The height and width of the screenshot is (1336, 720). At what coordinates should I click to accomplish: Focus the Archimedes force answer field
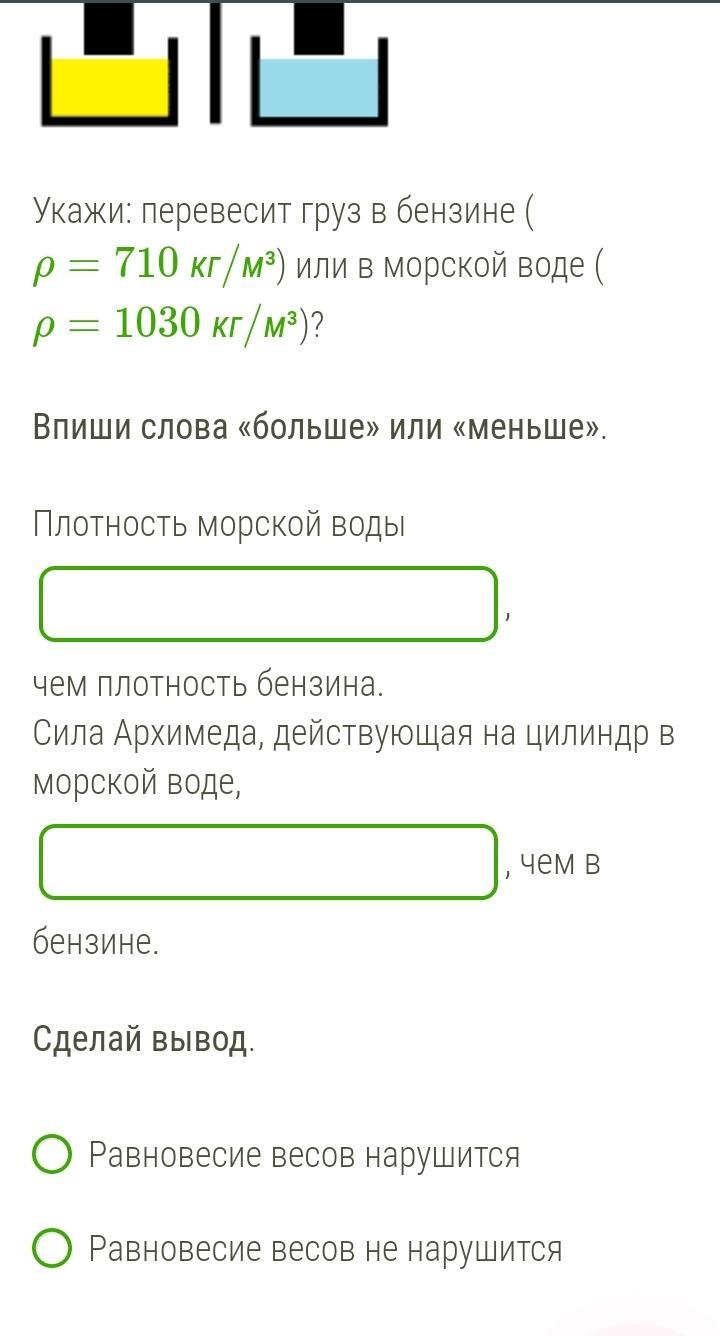[x=268, y=861]
